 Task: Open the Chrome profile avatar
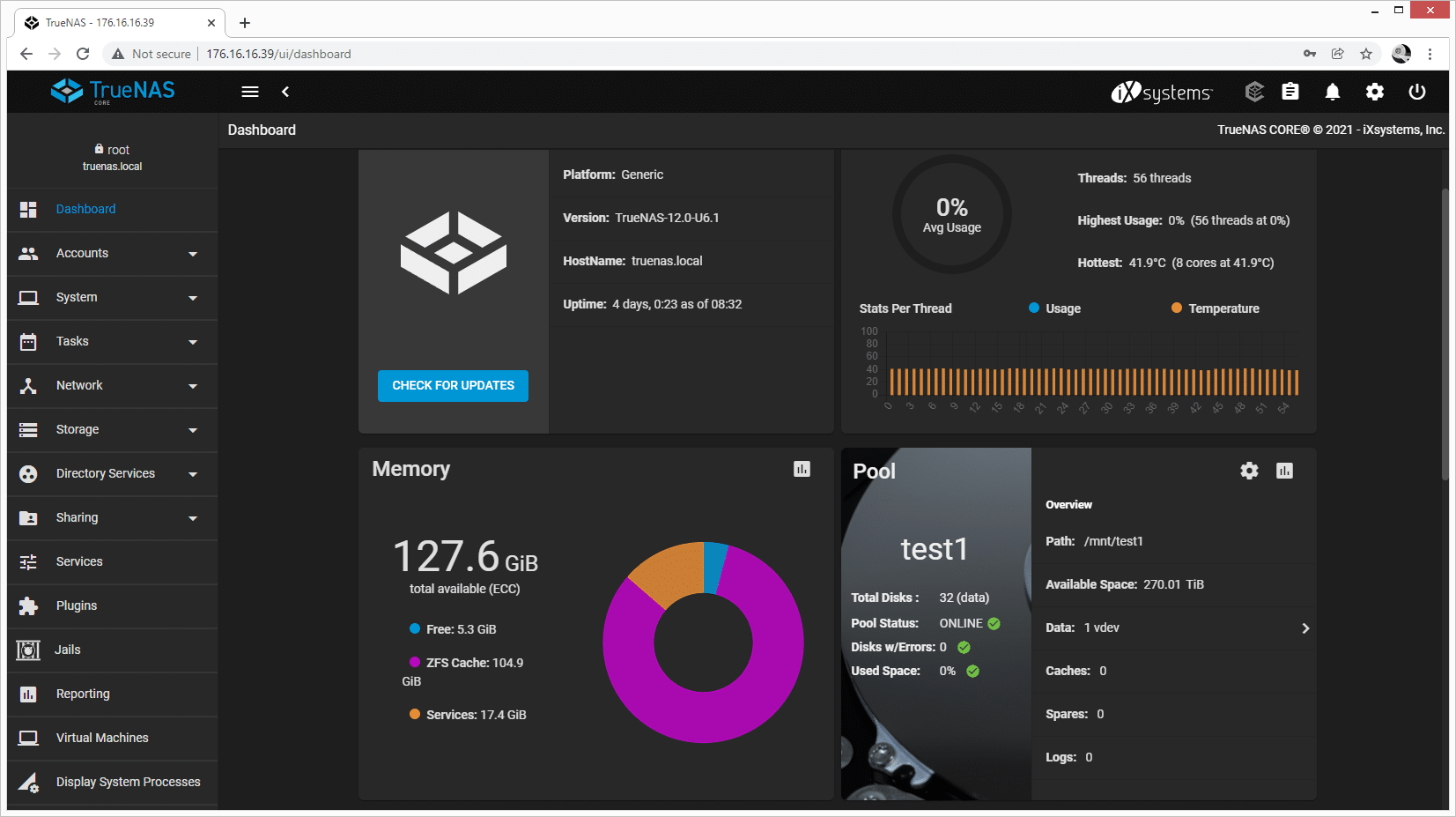[1401, 54]
